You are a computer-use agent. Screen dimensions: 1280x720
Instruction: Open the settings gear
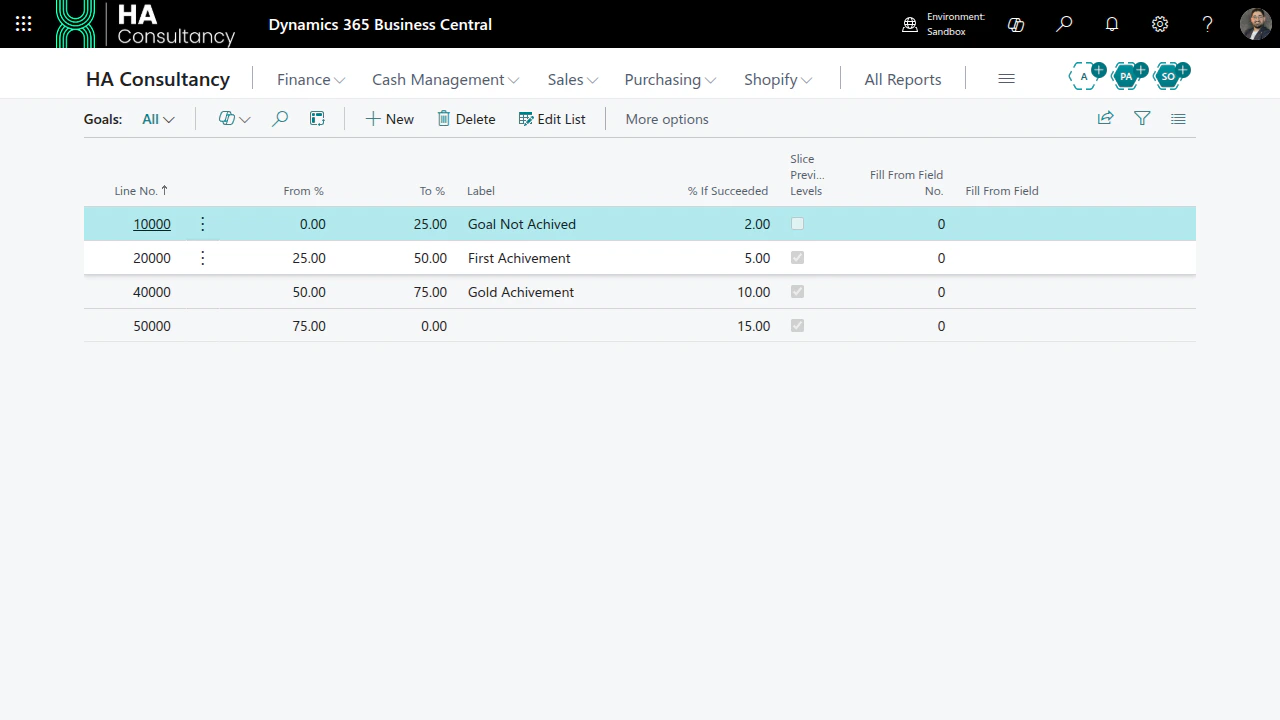1160,24
